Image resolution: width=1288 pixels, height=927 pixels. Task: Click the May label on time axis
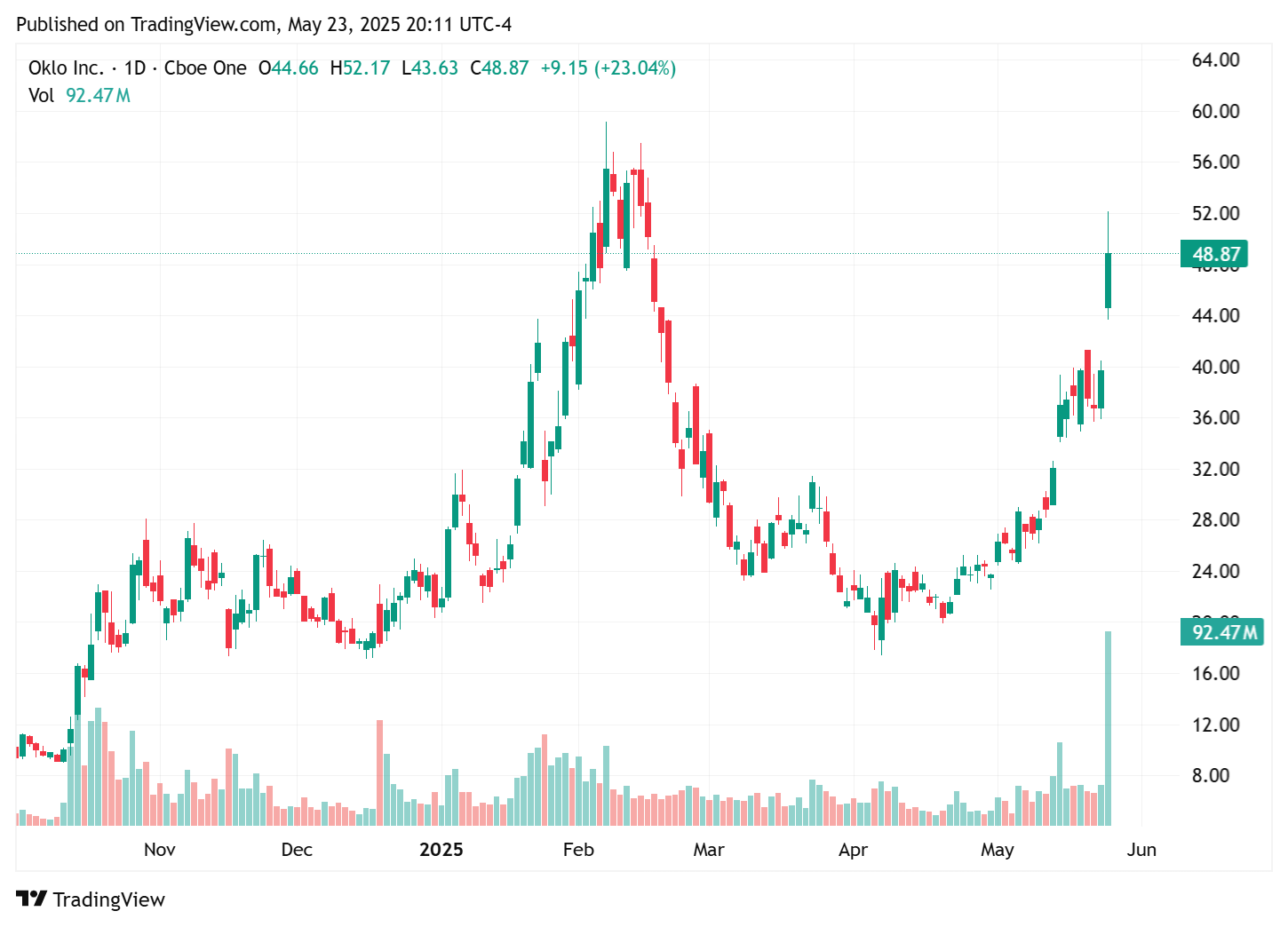(x=998, y=850)
